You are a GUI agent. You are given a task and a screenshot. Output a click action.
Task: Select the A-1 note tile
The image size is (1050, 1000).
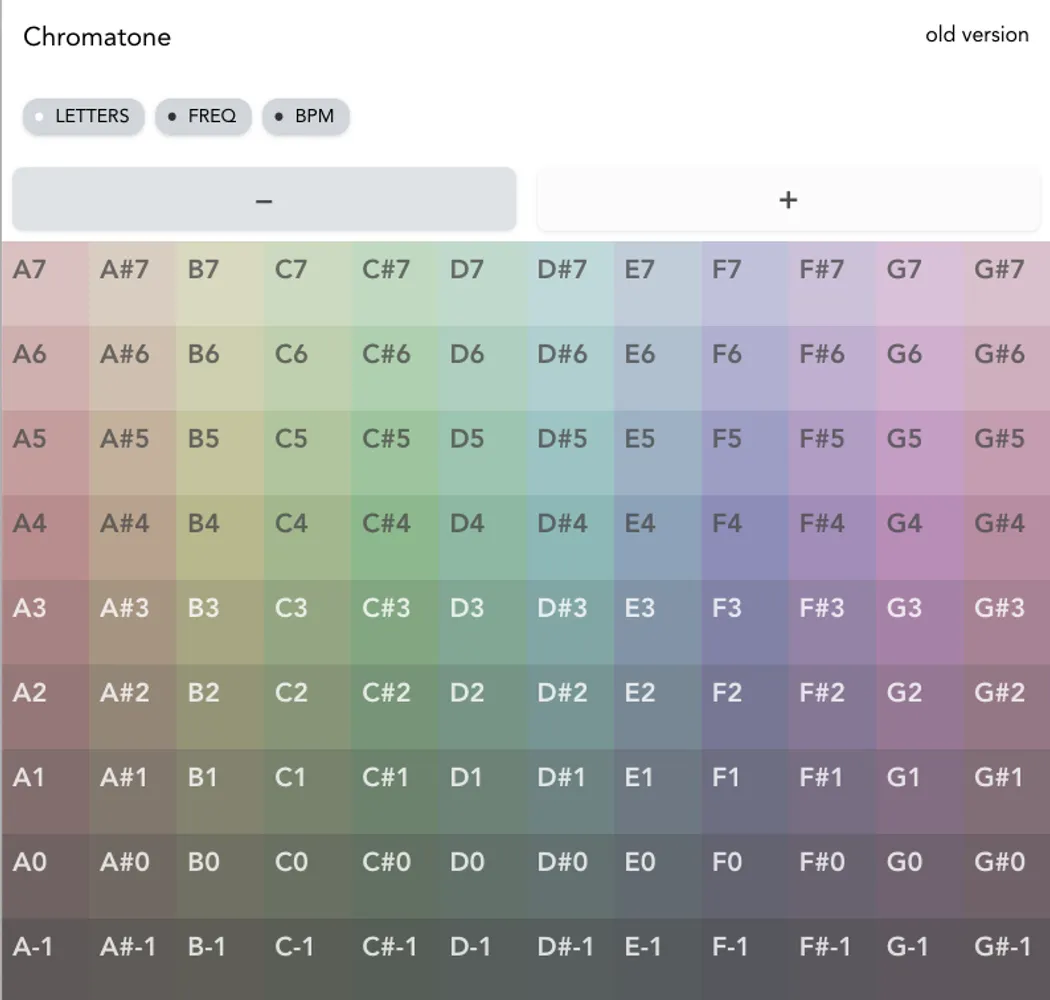point(44,960)
